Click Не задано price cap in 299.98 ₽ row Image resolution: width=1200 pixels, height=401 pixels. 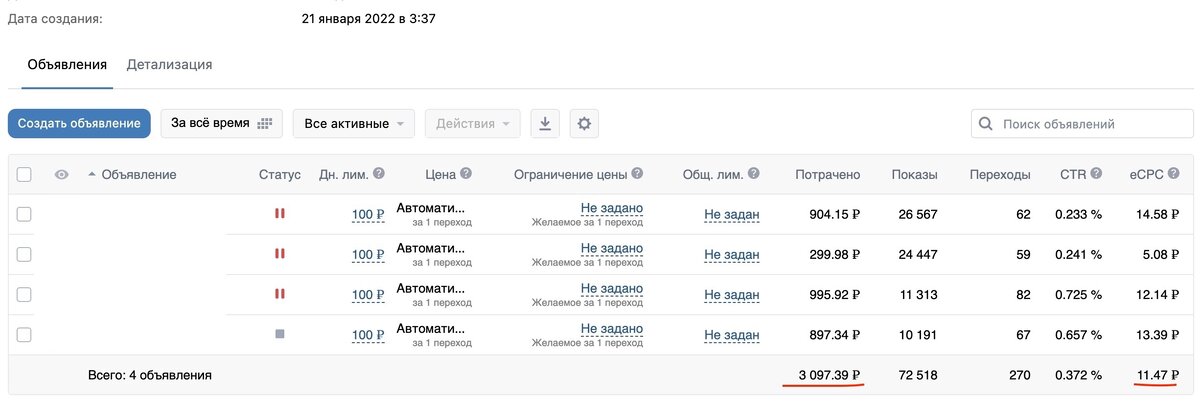[611, 248]
